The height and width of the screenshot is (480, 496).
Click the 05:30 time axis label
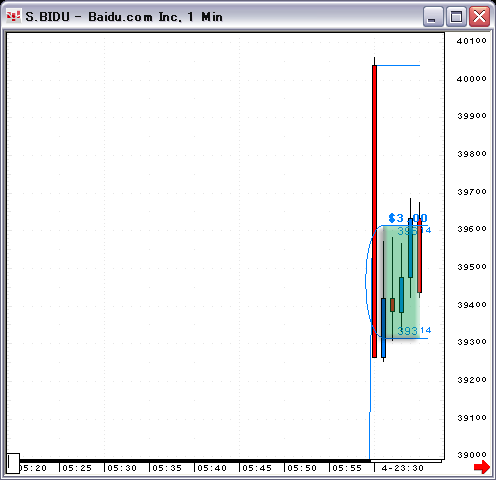(122, 468)
